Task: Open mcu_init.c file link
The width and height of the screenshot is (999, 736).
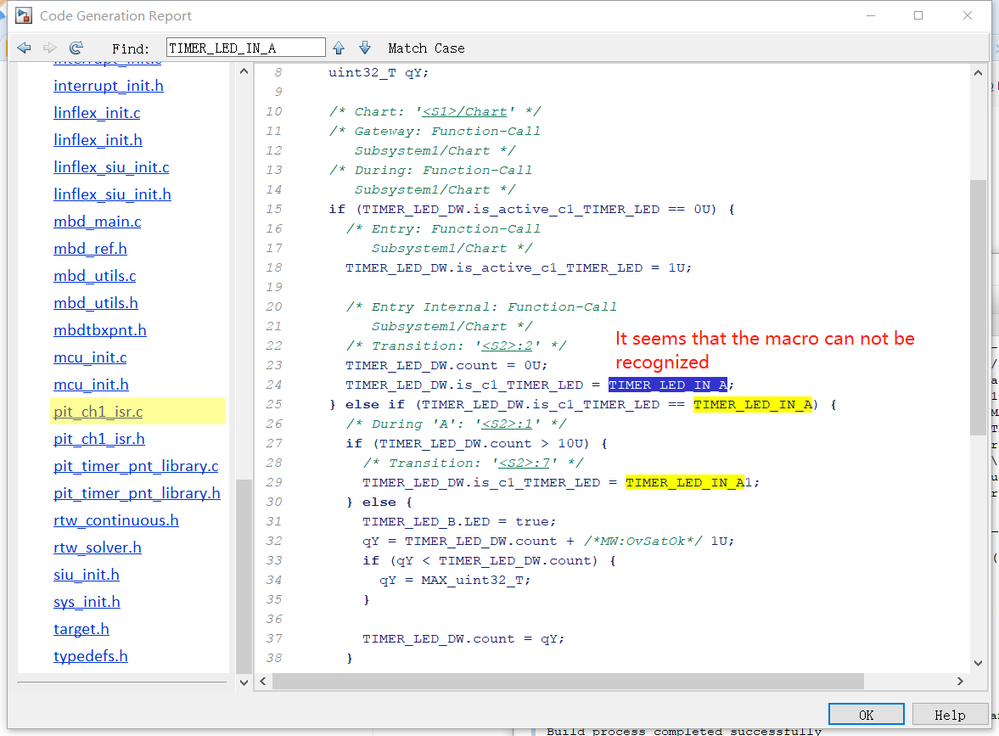Action: point(90,357)
